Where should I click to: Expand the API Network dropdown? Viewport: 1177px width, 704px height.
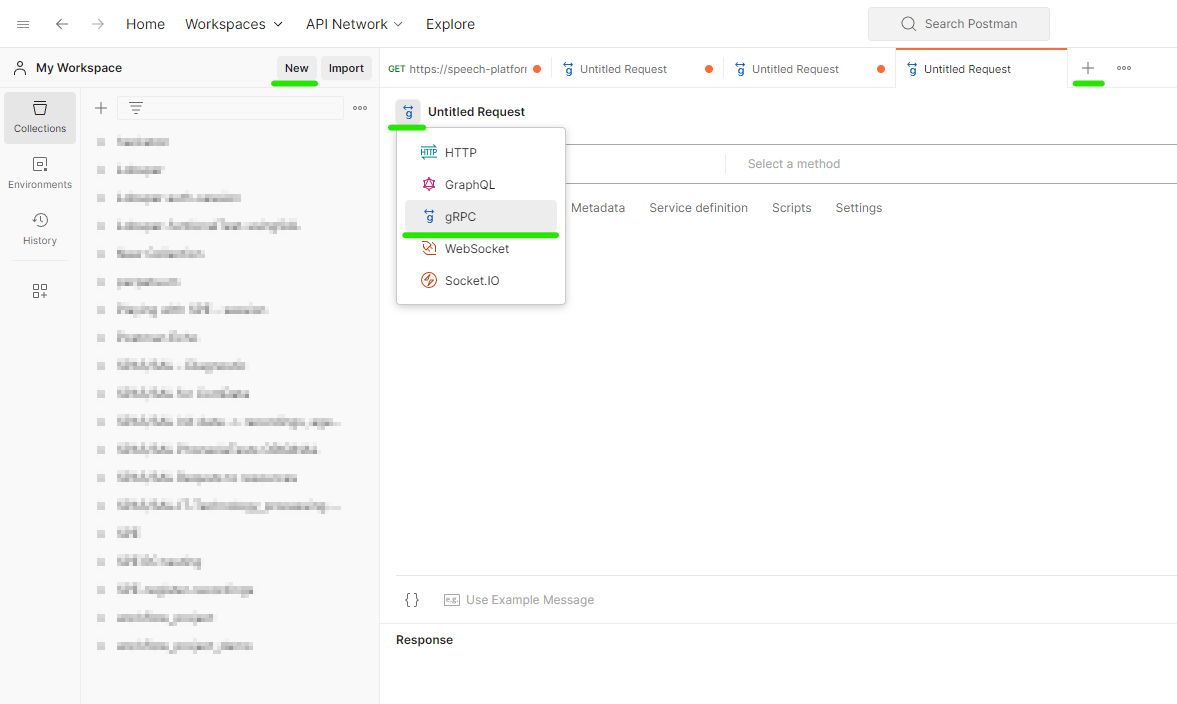point(354,24)
